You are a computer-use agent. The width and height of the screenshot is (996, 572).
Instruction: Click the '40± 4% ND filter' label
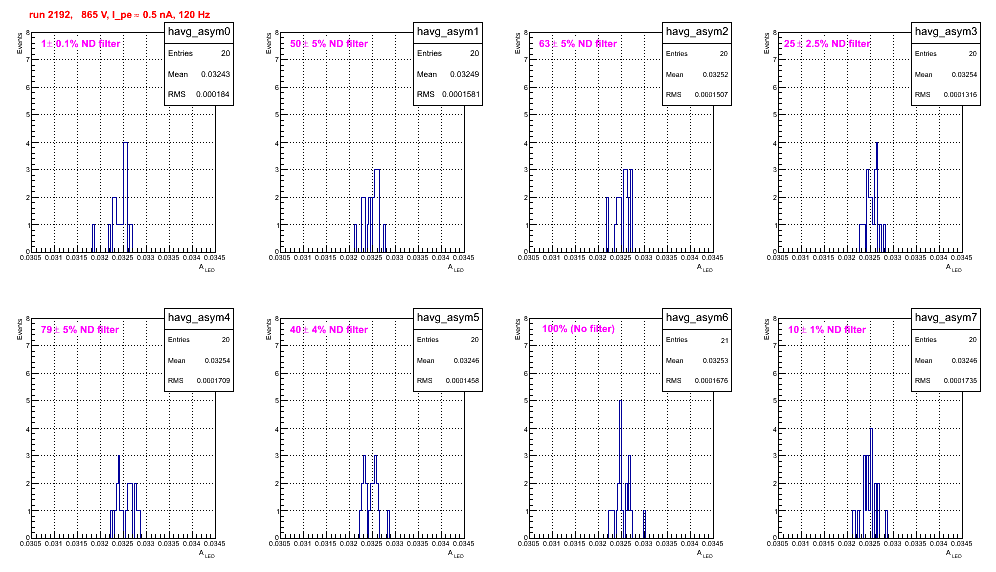coord(329,330)
